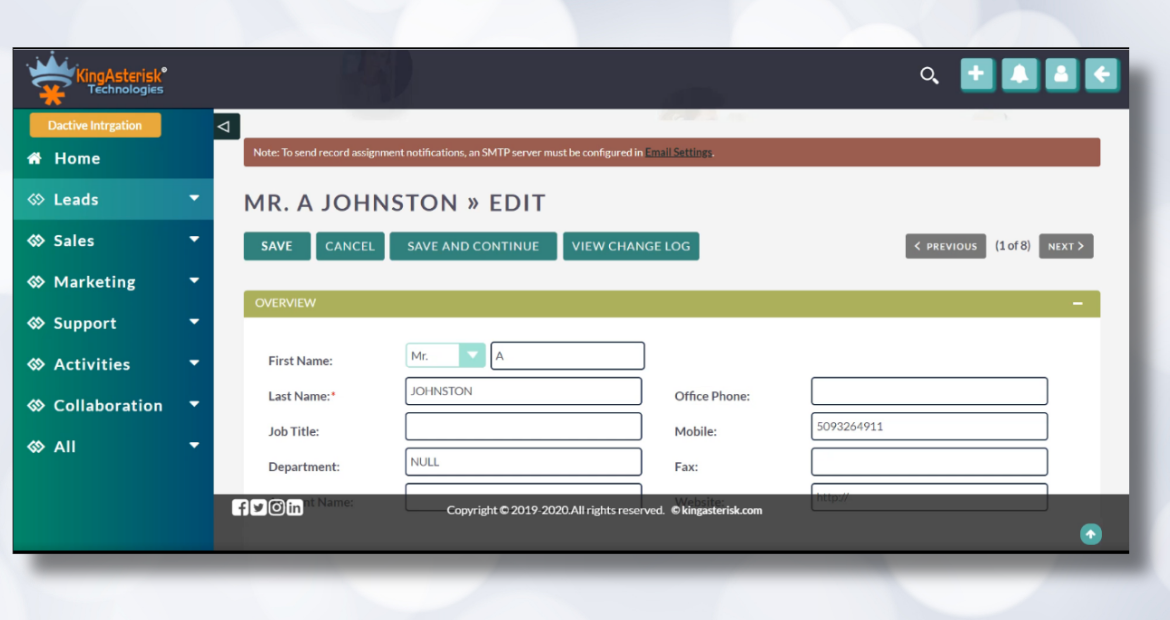Click the back arrow icon in header
Viewport: 1170px width, 620px height.
click(x=1102, y=75)
